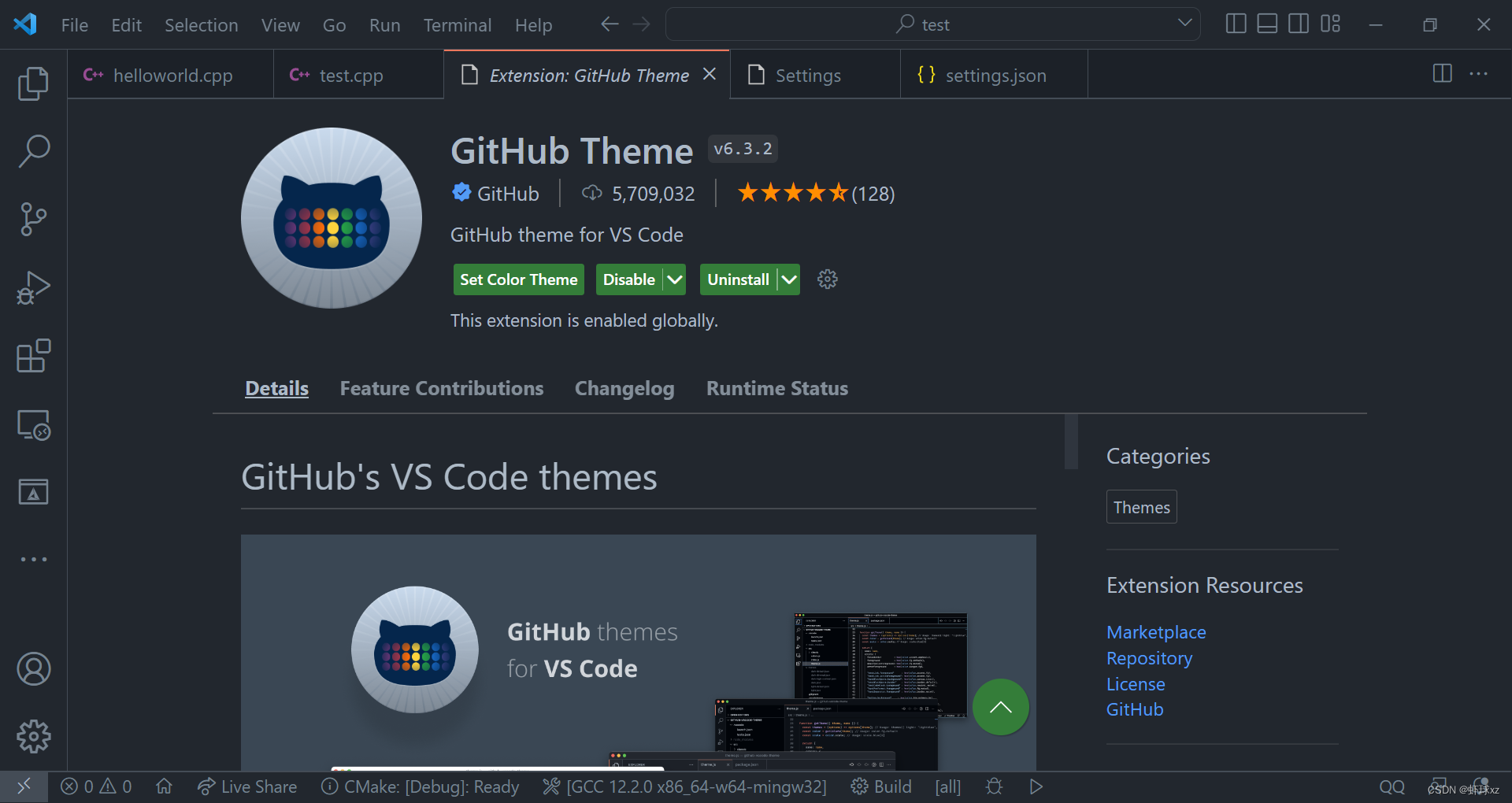Open the File menu

click(75, 25)
